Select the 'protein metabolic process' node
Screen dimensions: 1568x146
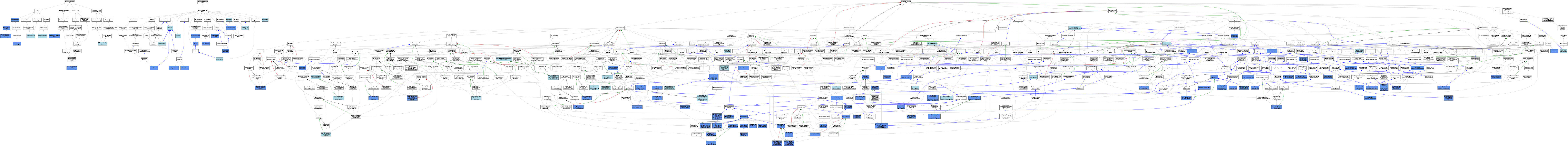(x=1530, y=51)
